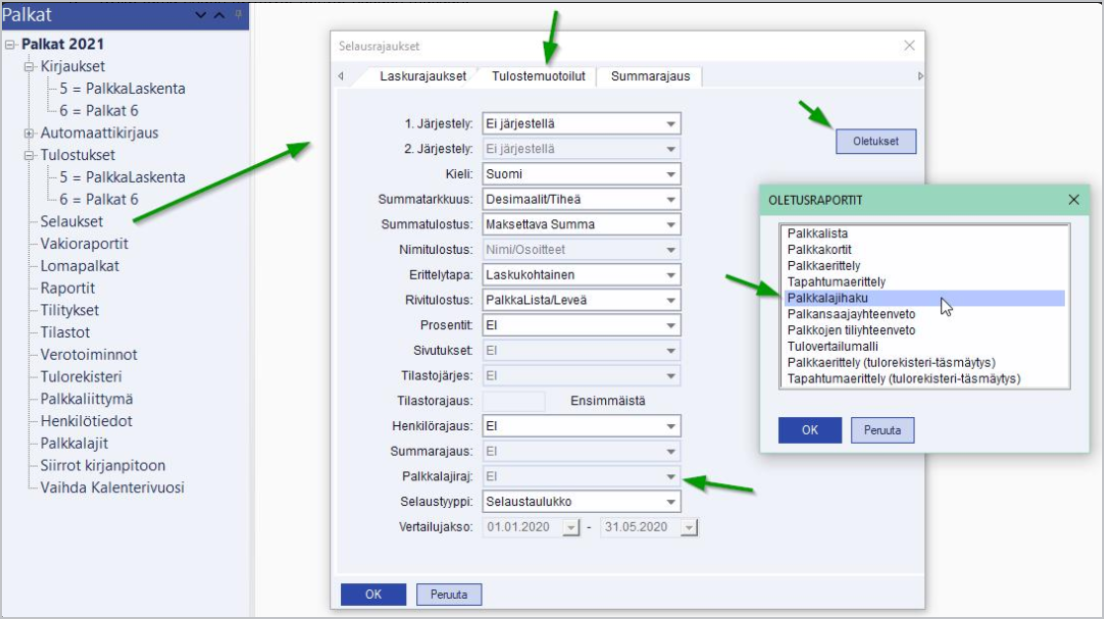Viewport: 1104px width, 619px height.
Task: Select Tulovertailumalli in Oletusraportit list
Action: click(832, 346)
